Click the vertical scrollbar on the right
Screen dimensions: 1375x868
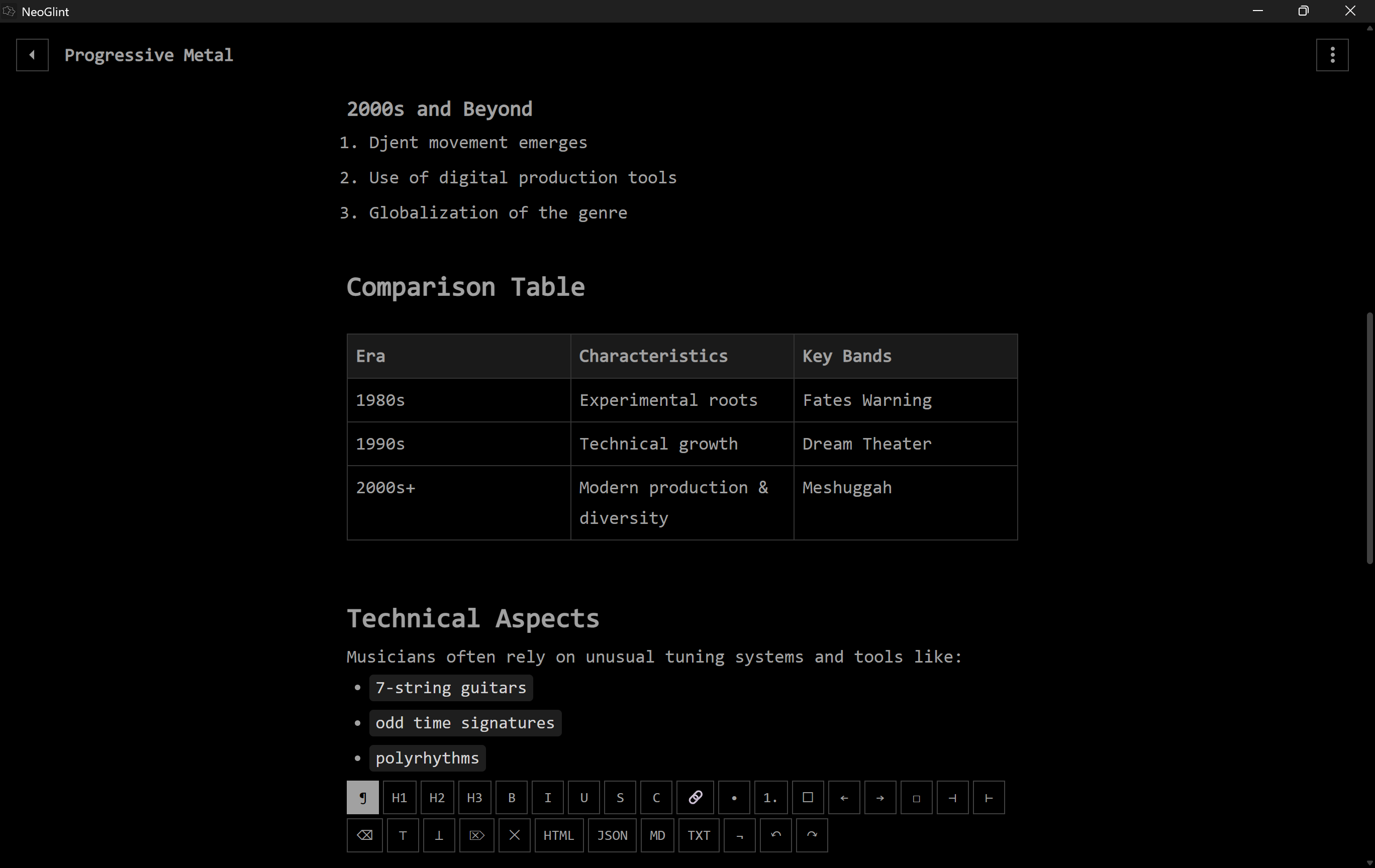tap(1368, 440)
